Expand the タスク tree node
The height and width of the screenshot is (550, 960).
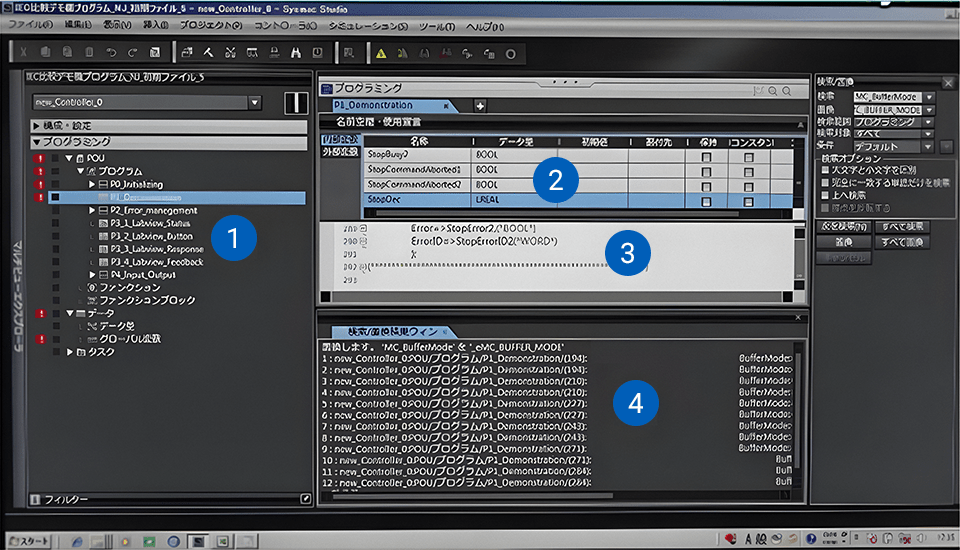(x=69, y=352)
